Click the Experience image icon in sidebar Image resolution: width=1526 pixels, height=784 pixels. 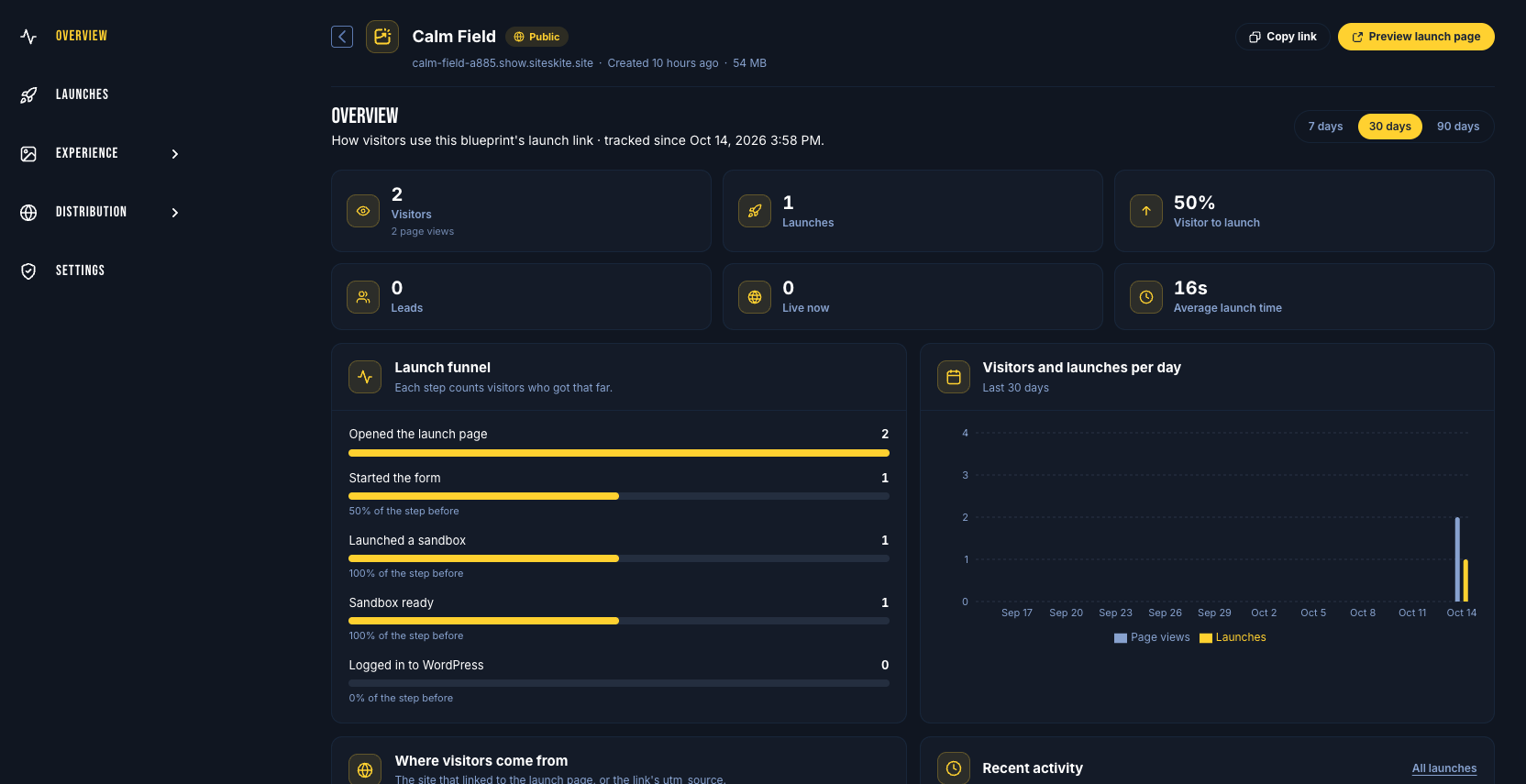point(28,154)
